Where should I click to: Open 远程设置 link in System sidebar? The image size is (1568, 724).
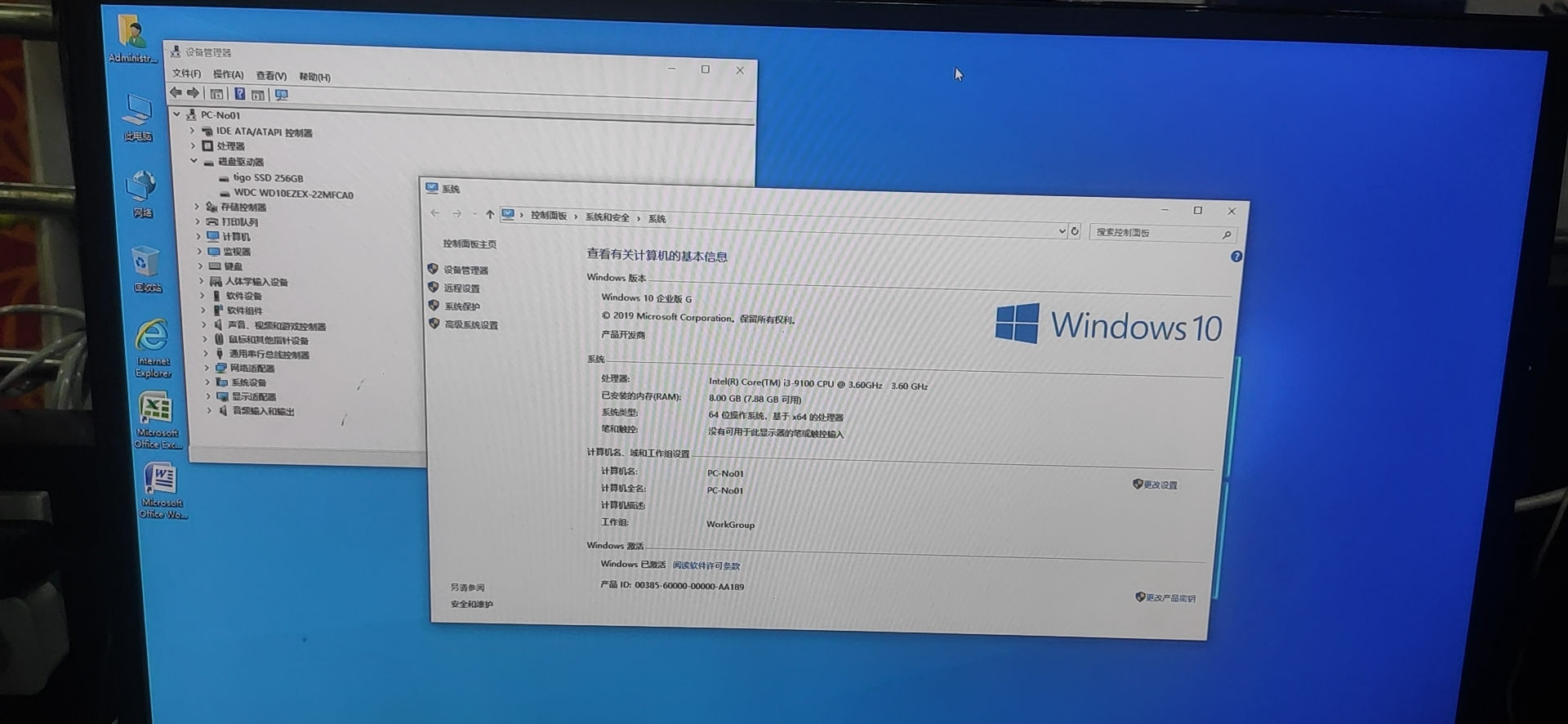point(462,288)
